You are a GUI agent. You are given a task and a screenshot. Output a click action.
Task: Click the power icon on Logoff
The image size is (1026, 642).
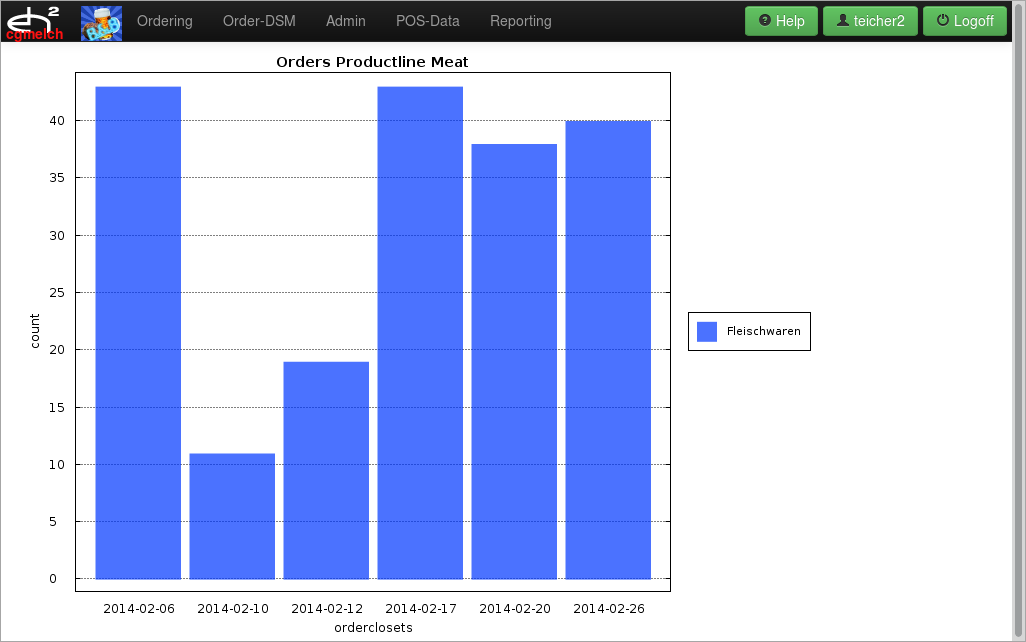point(942,20)
